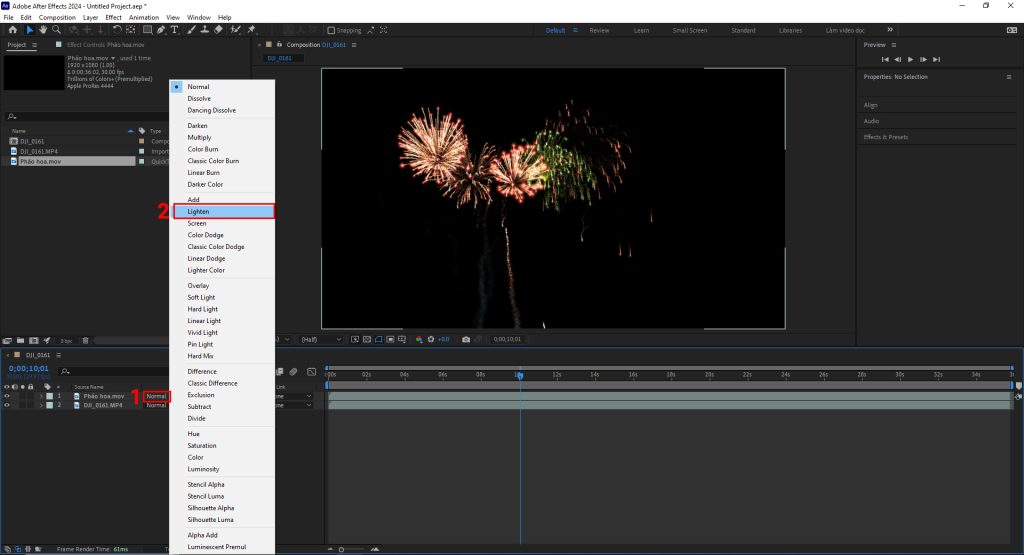
Task: Click the Home icon in toolbar
Action: [x=12, y=30]
